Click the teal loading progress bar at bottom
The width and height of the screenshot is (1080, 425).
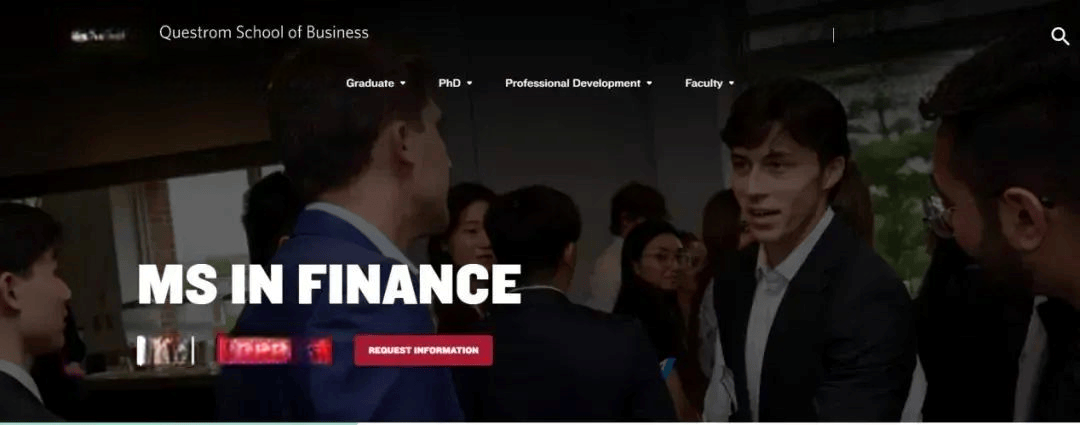[x=179, y=423]
